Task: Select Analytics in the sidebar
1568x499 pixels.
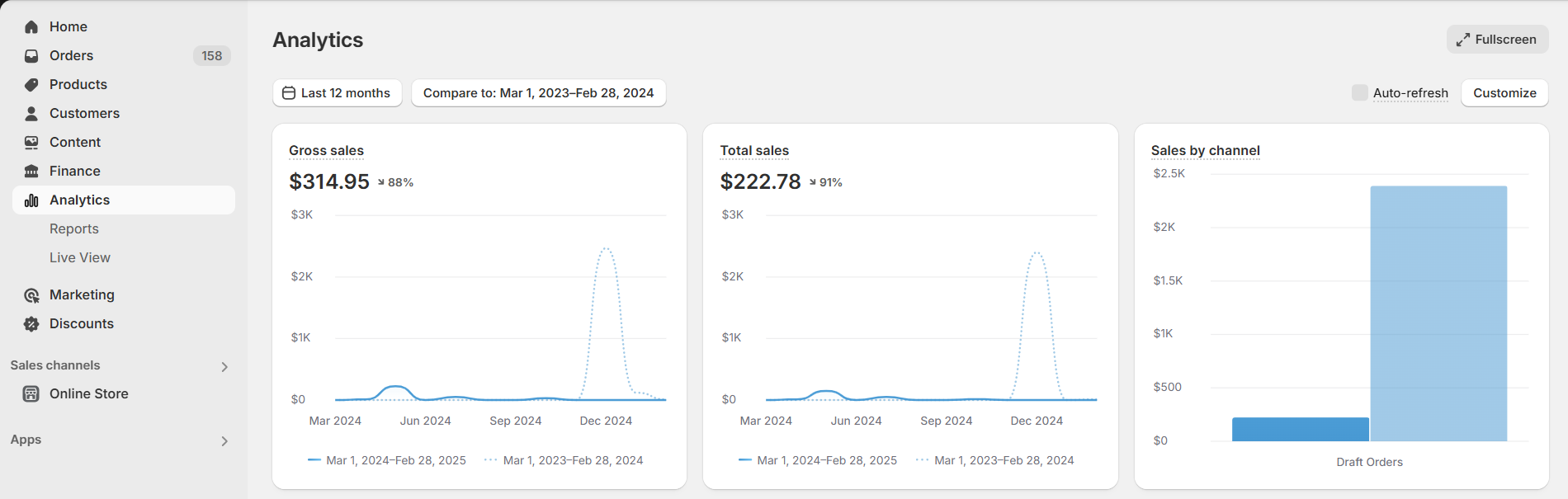Action: tap(124, 200)
